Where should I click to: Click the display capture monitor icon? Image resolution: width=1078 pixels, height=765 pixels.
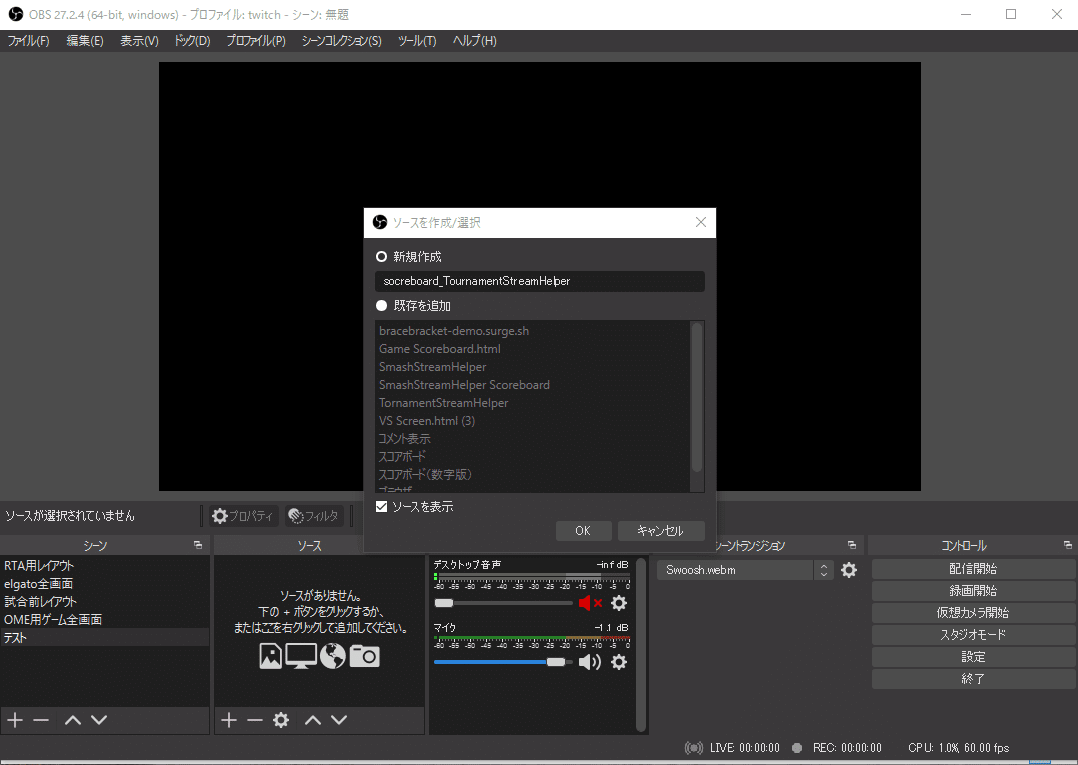coord(301,656)
